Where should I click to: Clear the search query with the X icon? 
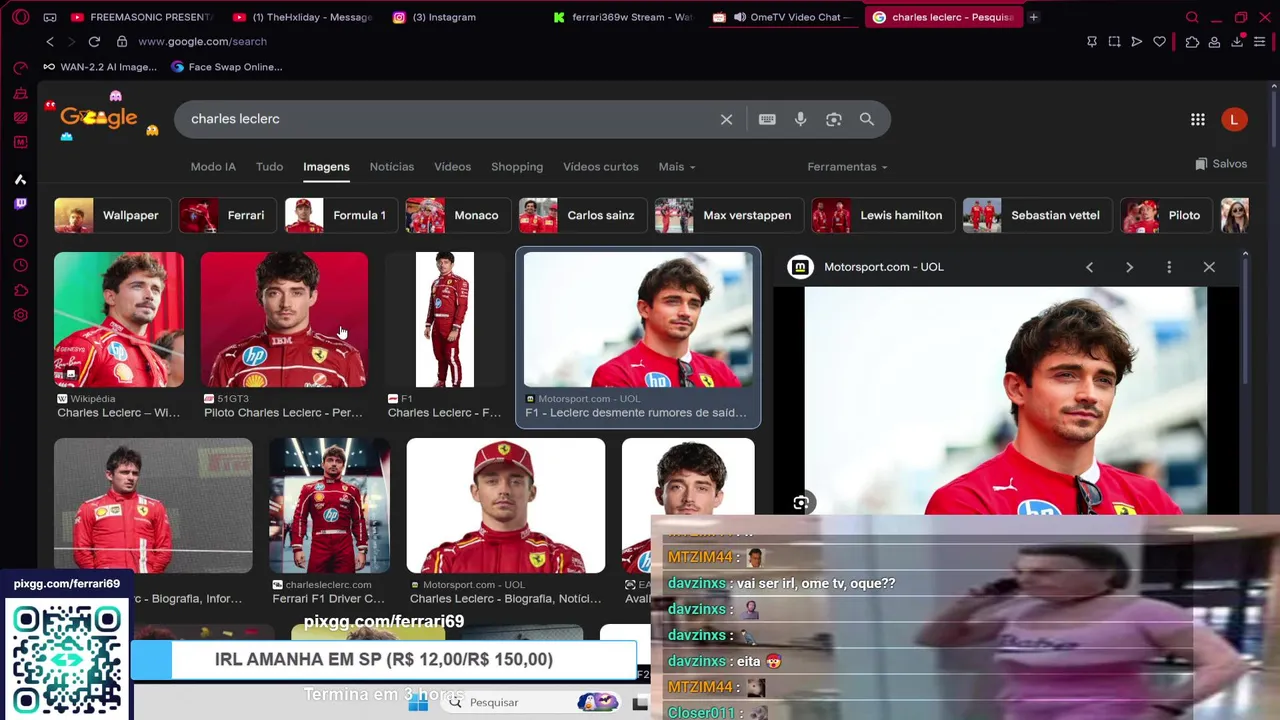pyautogui.click(x=726, y=119)
